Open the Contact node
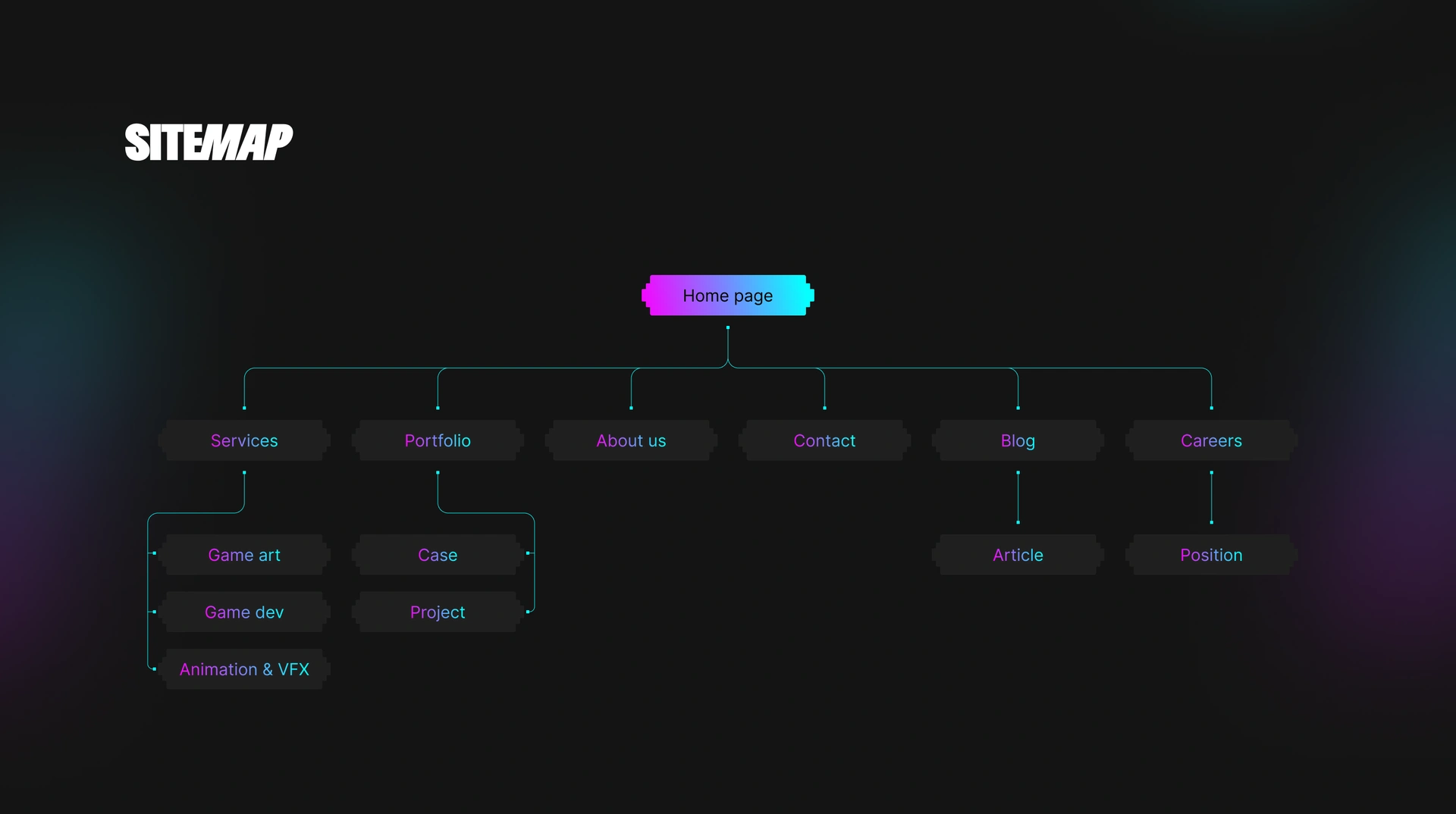The width and height of the screenshot is (1456, 814). coord(824,440)
